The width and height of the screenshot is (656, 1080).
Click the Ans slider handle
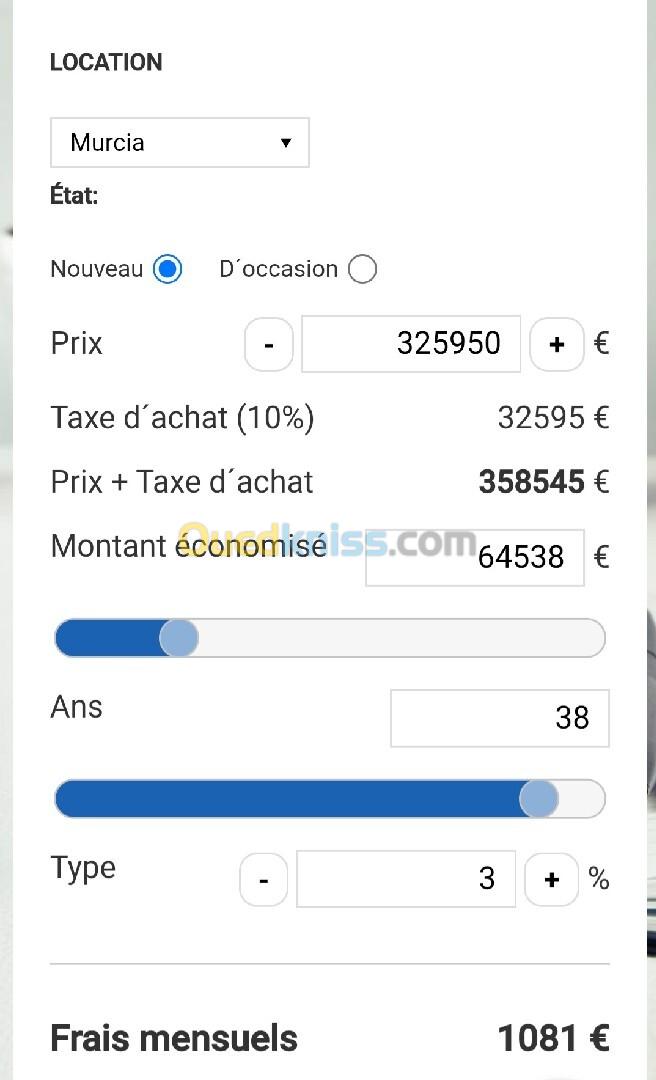click(x=539, y=799)
